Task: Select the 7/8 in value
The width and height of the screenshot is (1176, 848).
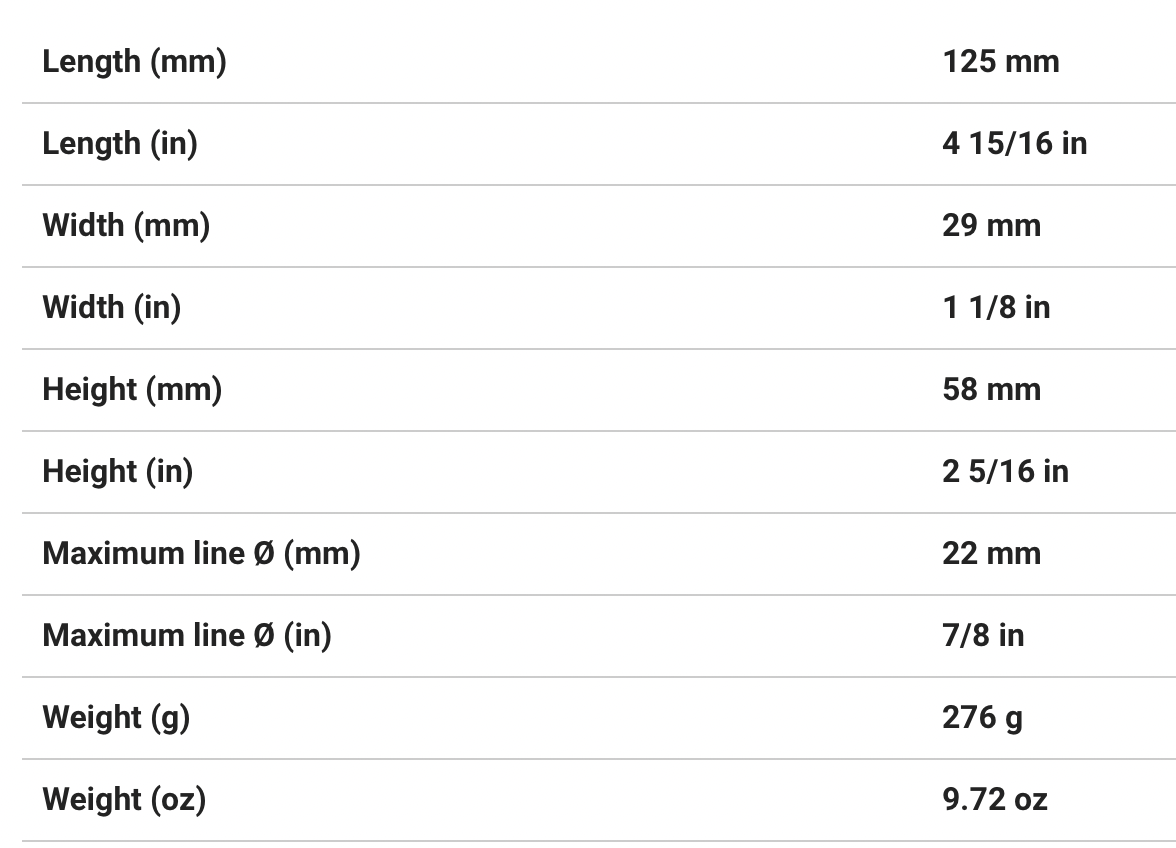Action: click(x=983, y=636)
